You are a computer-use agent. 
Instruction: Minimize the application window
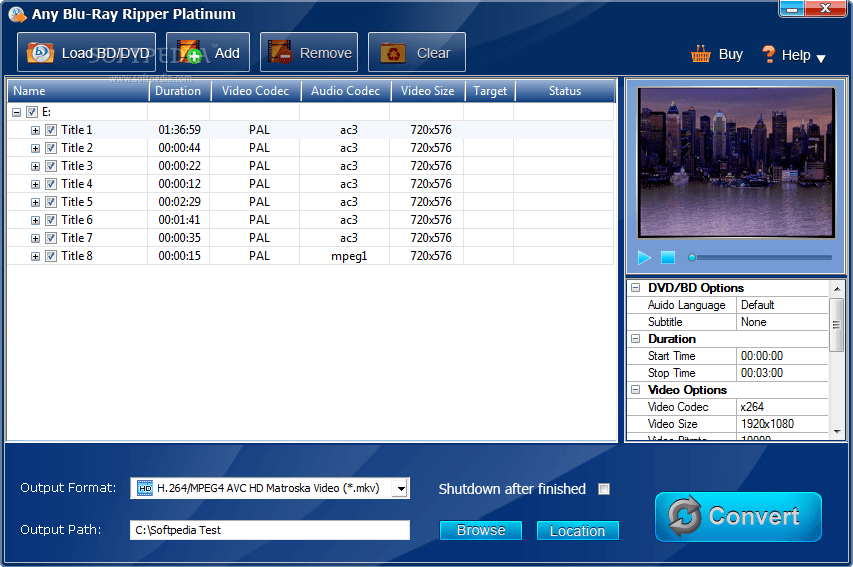(792, 9)
